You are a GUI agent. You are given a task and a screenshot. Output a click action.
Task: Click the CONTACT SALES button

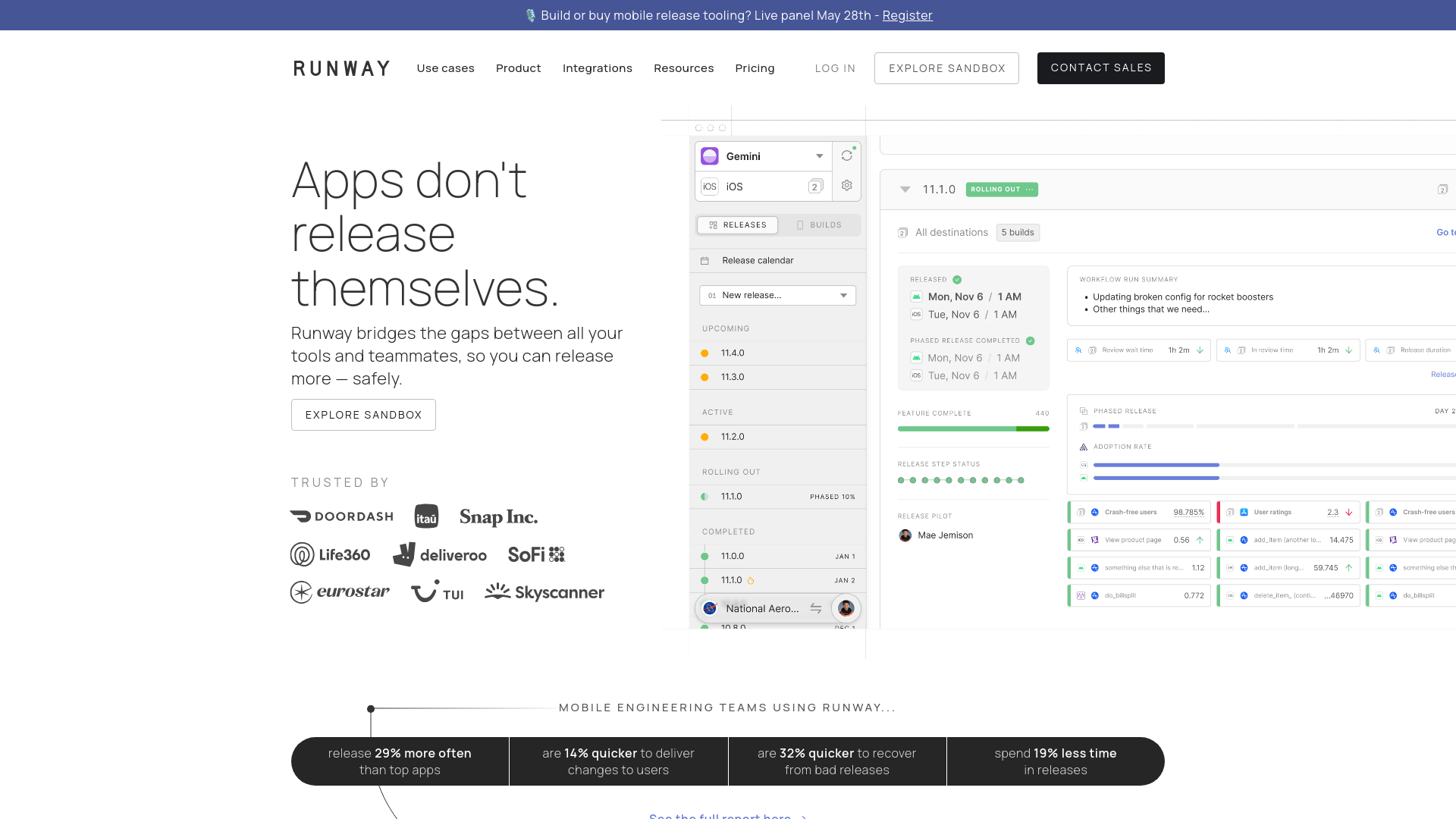click(x=1100, y=68)
